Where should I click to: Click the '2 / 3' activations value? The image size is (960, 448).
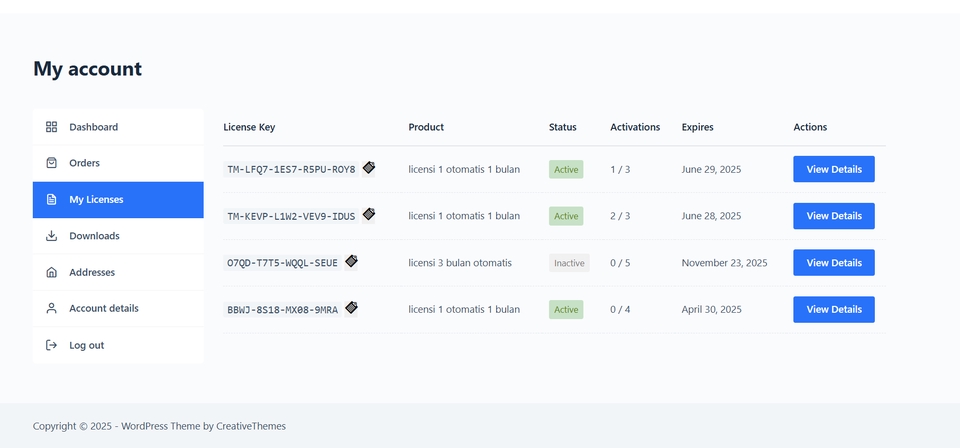point(620,216)
